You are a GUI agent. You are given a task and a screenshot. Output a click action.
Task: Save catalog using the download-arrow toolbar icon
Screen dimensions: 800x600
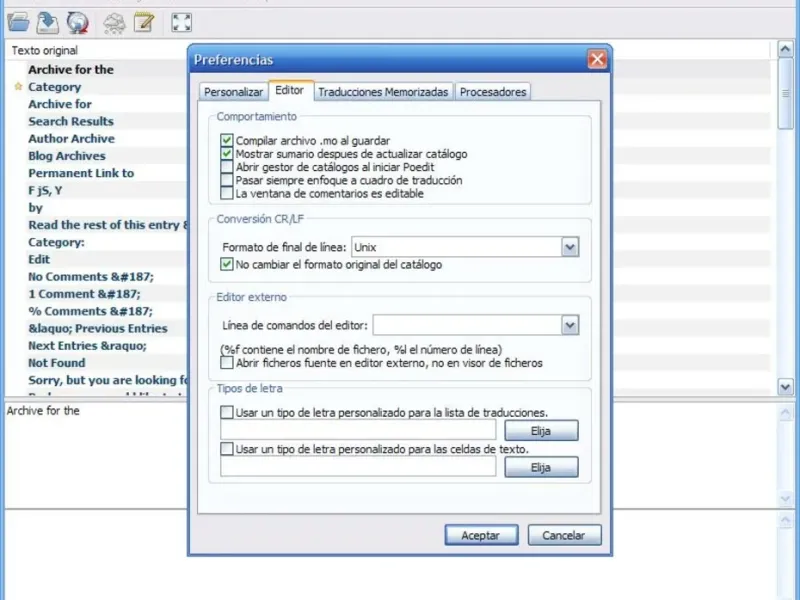[48, 22]
